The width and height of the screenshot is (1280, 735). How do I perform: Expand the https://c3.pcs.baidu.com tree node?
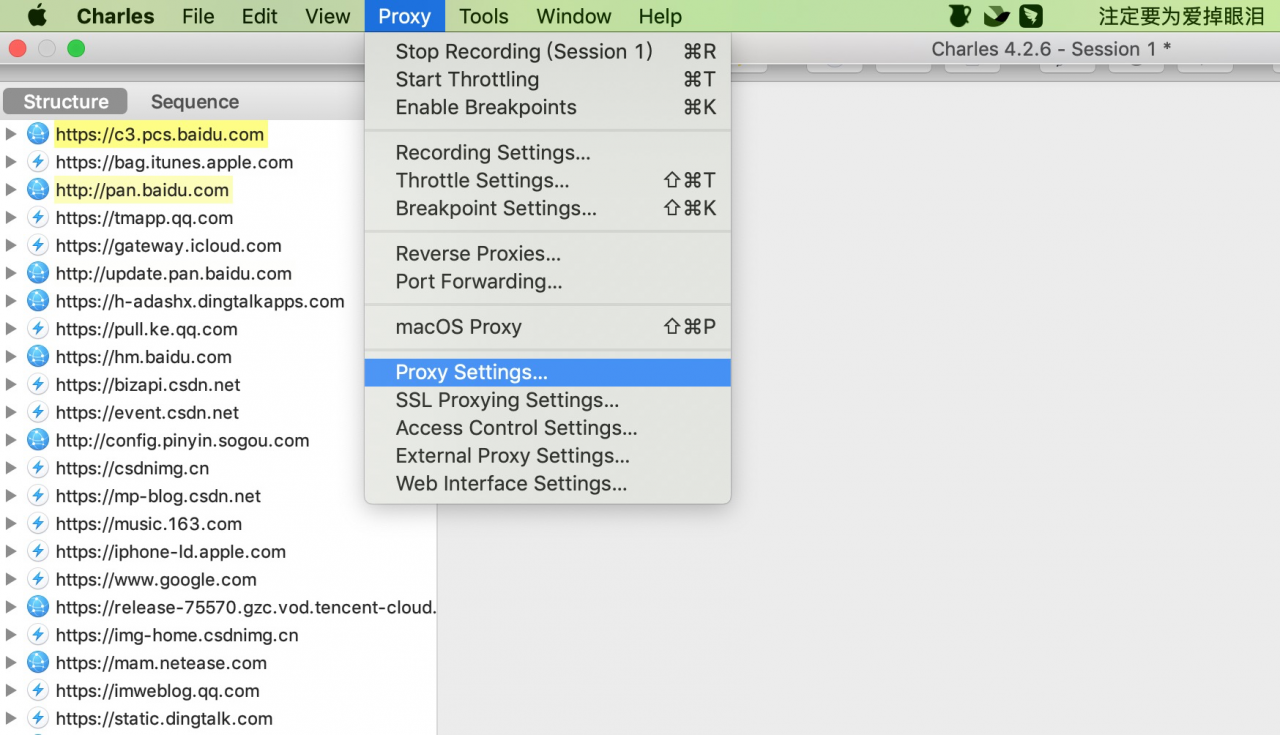click(x=11, y=134)
